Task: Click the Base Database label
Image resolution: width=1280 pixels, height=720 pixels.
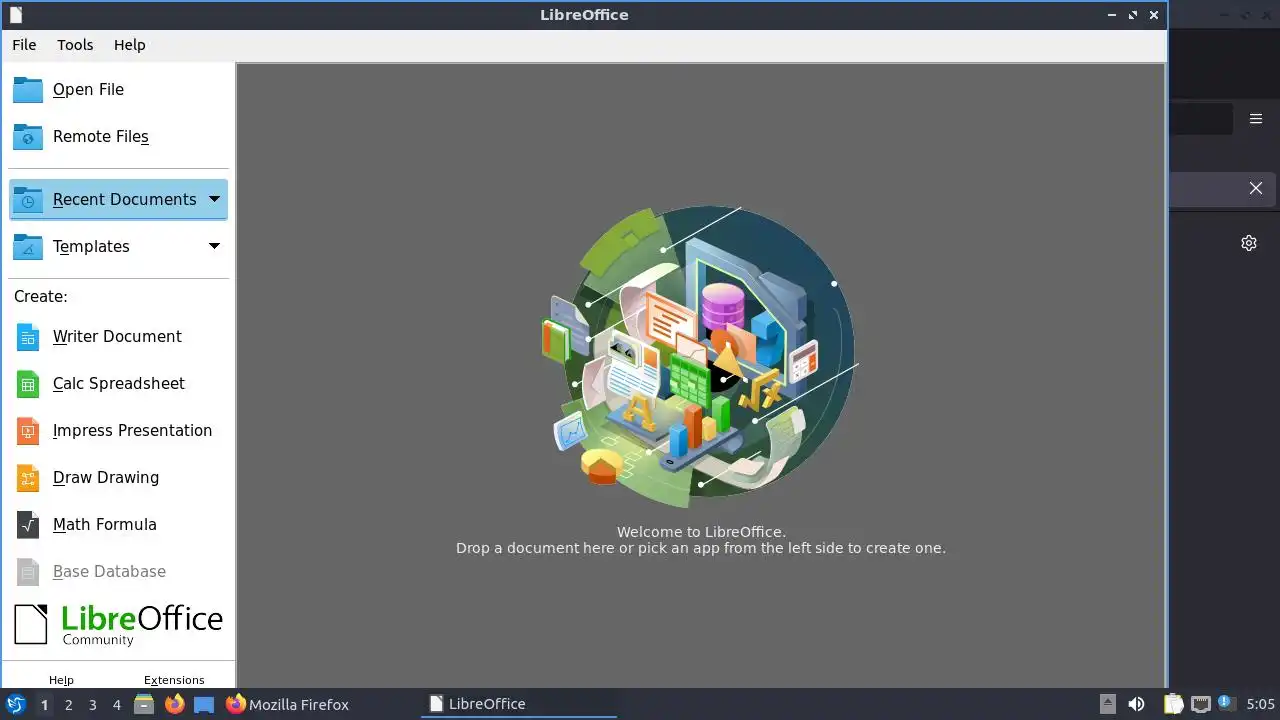Action: (x=109, y=572)
